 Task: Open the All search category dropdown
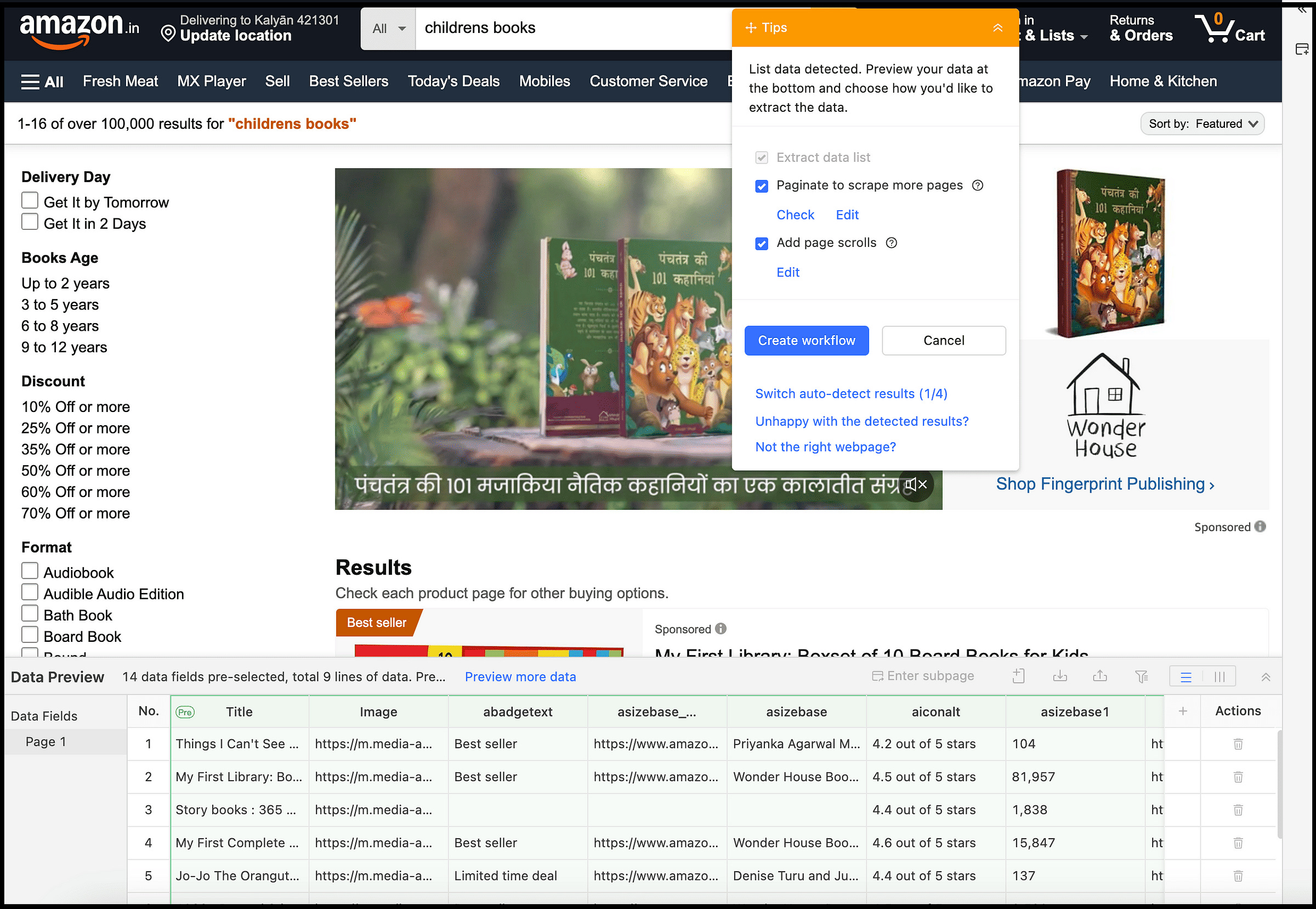[388, 29]
